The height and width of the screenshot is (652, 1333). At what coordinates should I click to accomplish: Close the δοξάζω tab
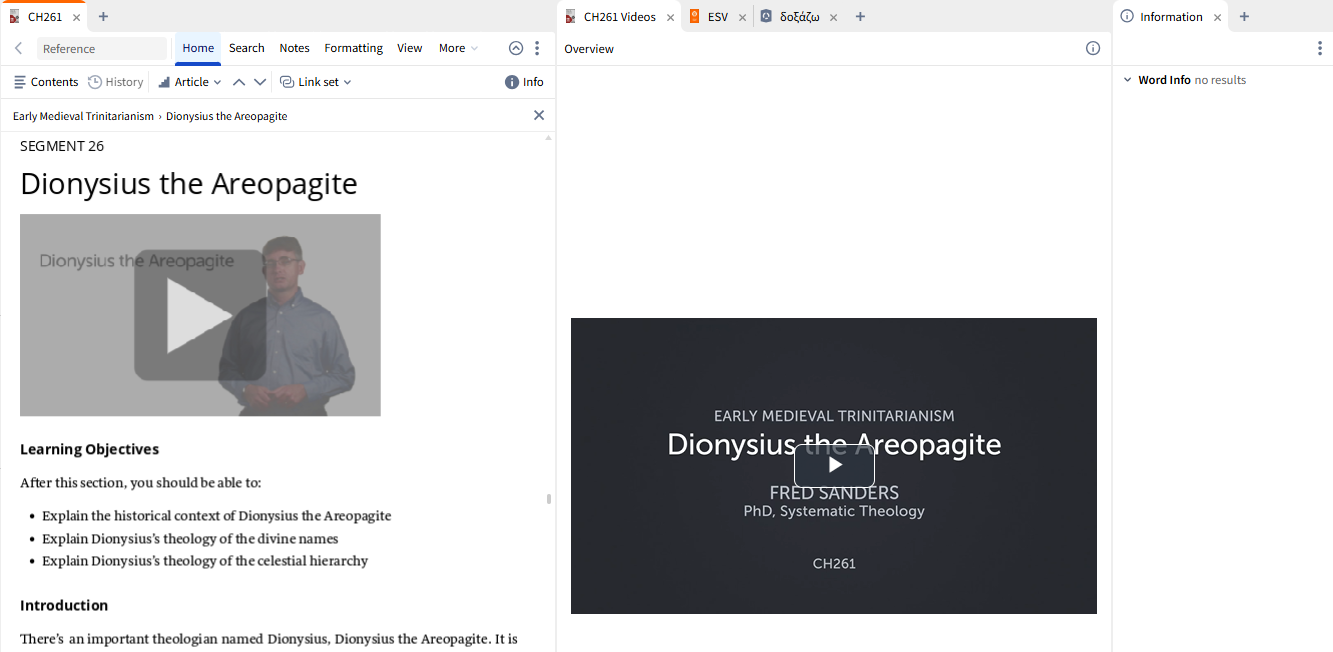pos(833,17)
